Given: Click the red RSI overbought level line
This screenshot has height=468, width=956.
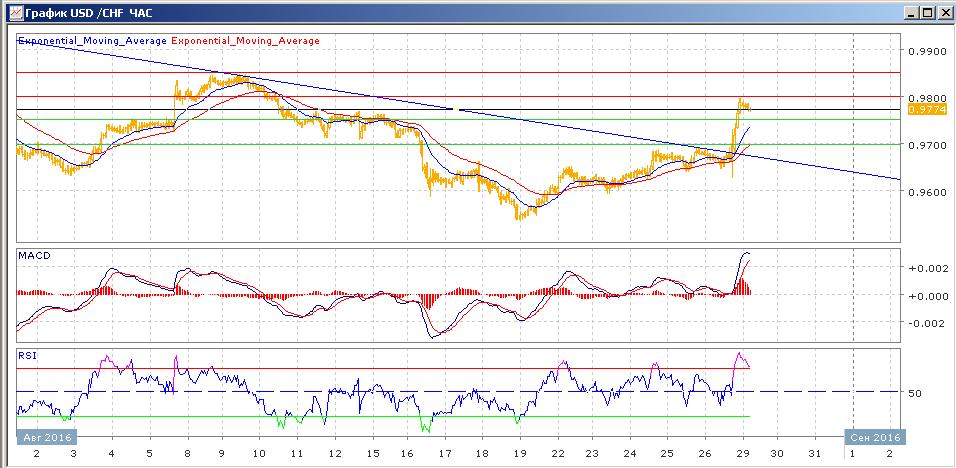Looking at the screenshot, I should [x=383, y=368].
